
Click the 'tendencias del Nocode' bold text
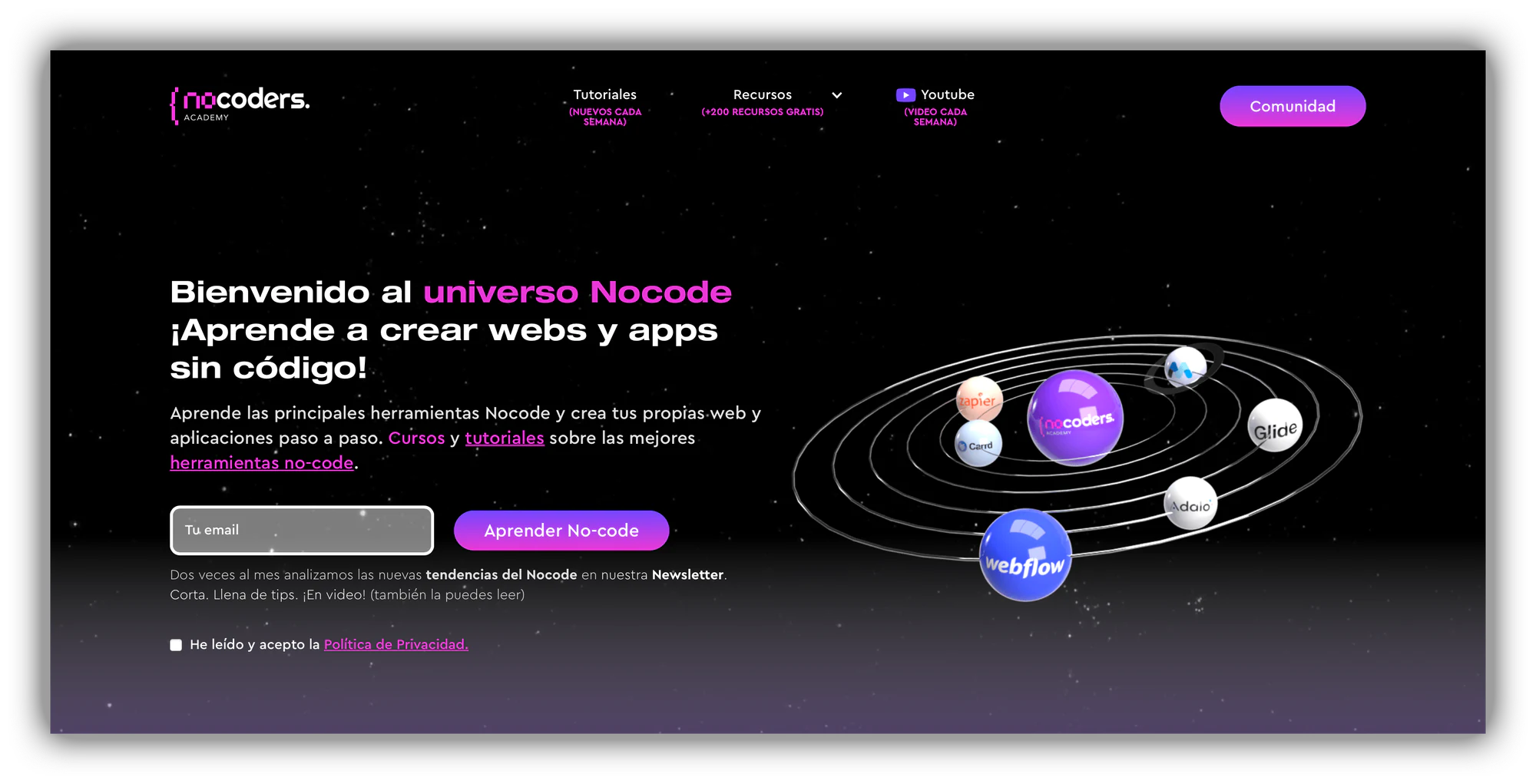coord(502,575)
